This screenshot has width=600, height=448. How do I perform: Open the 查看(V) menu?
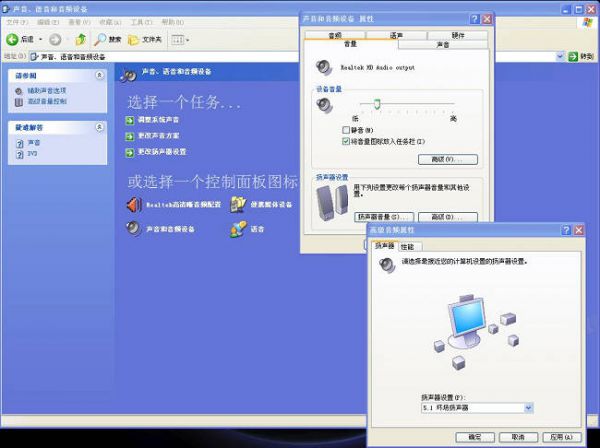pyautogui.click(x=79, y=22)
